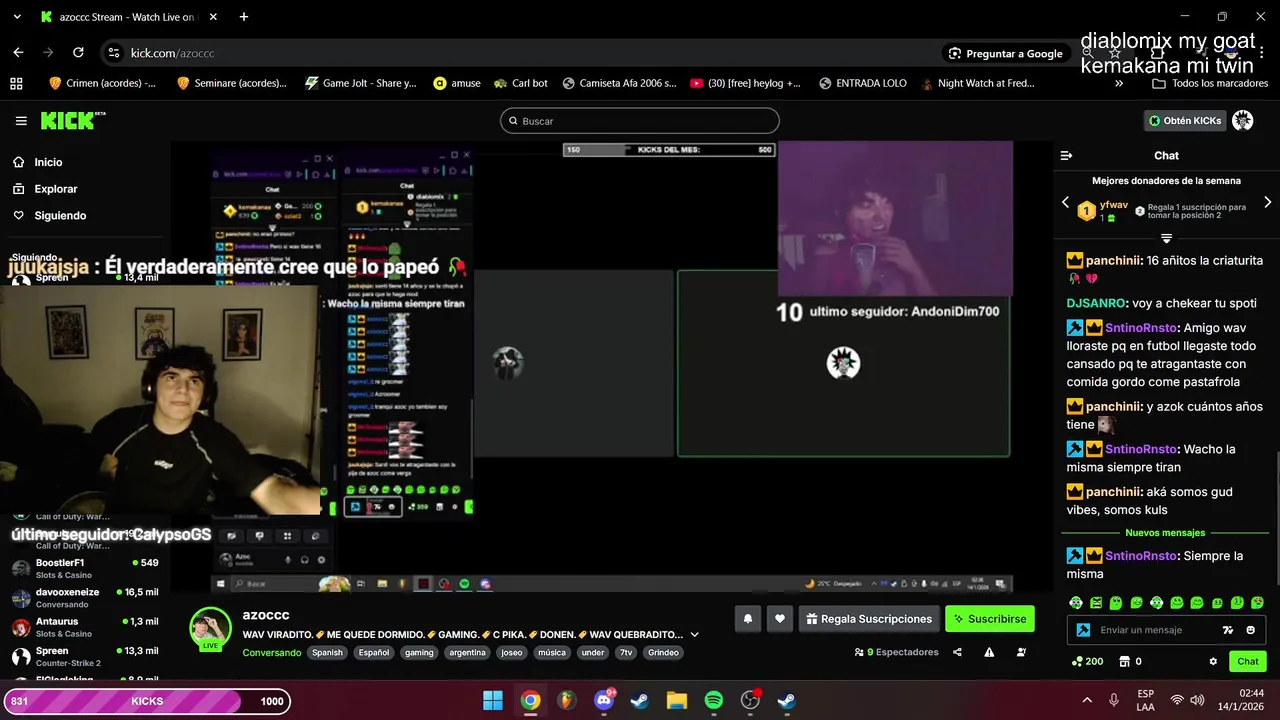1280x720 pixels.
Task: Toggle follow with the heart button
Action: [780, 619]
